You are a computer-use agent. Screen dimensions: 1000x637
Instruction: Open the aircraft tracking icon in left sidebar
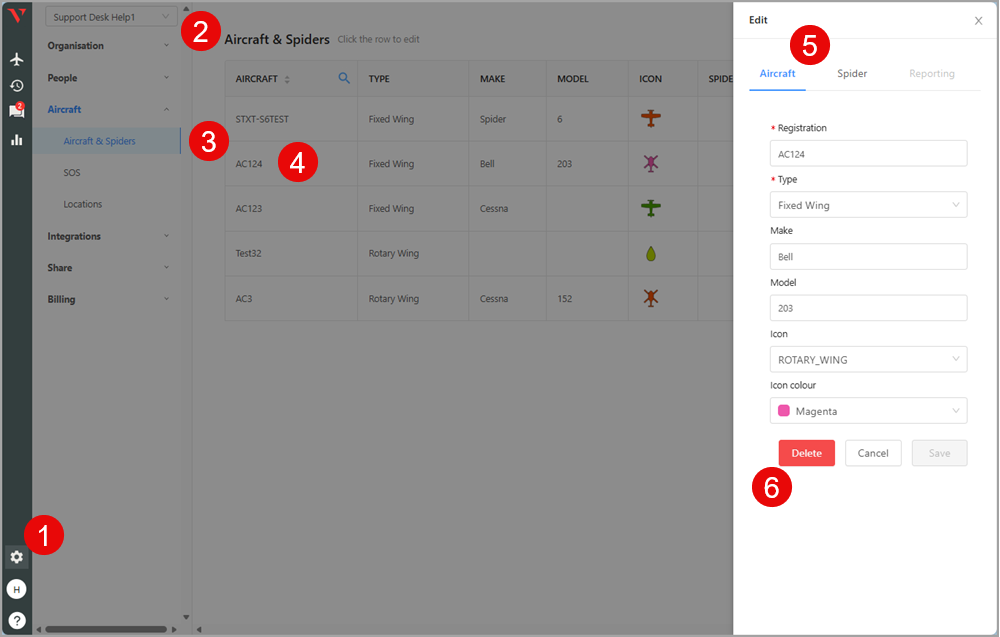point(16,59)
